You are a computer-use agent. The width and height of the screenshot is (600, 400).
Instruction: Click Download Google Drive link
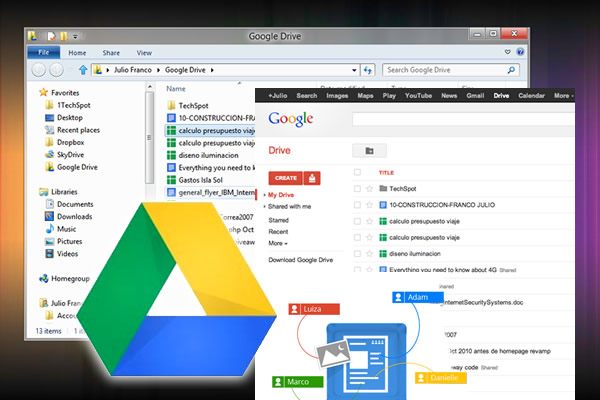[x=301, y=260]
